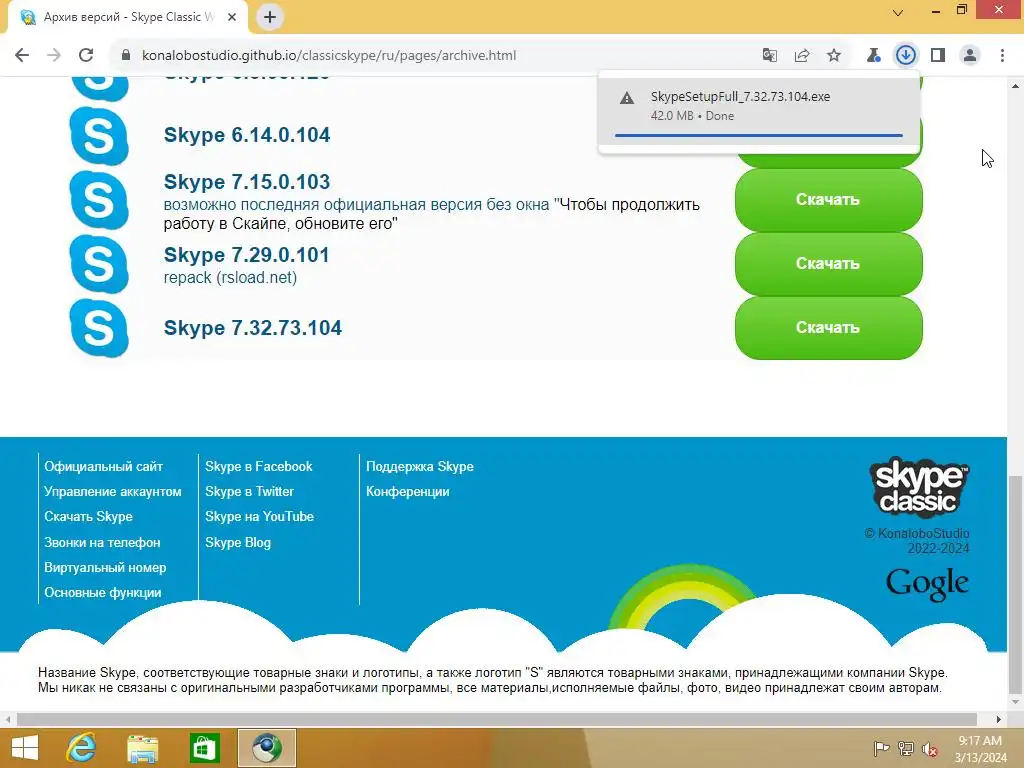Open the Skype Blog link
The width and height of the screenshot is (1024, 768).
238,543
